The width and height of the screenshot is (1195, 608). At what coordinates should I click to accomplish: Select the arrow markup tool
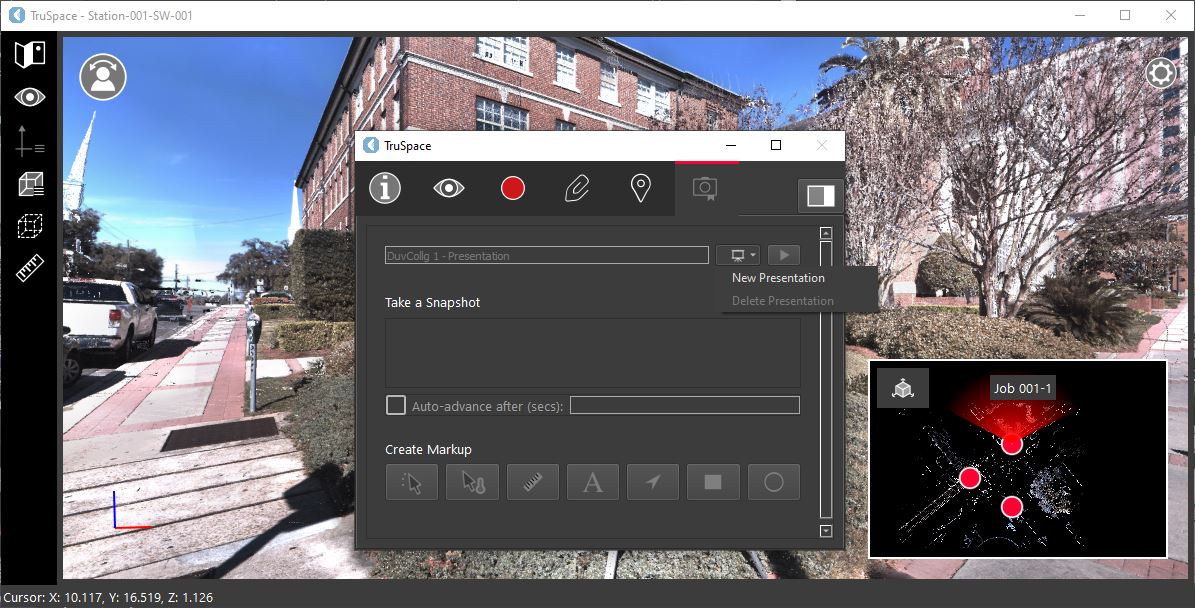(653, 482)
